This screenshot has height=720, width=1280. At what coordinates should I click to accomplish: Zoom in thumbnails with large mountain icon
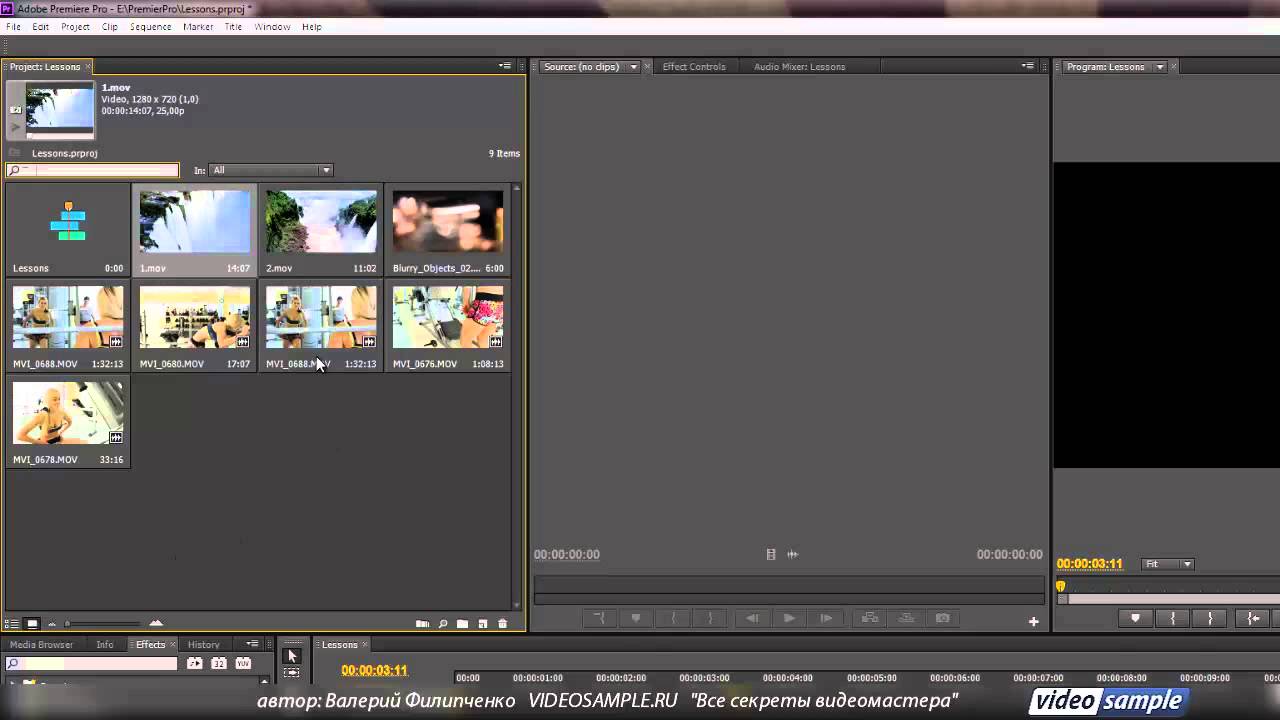[x=156, y=623]
